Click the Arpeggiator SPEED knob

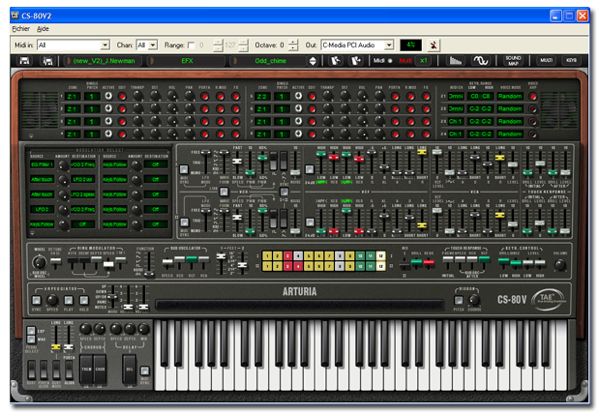pyautogui.click(x=52, y=300)
